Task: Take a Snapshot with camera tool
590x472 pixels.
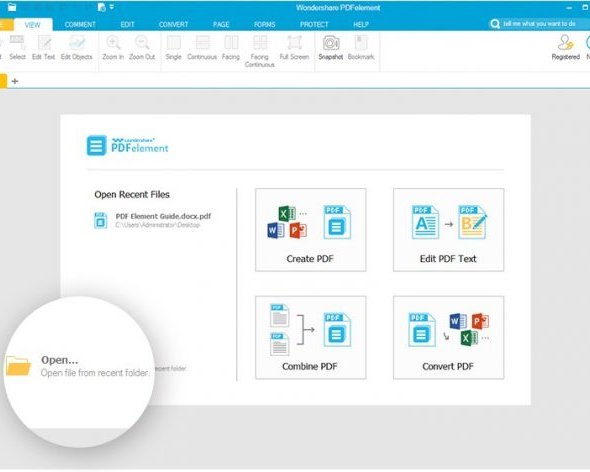Action: click(331, 48)
